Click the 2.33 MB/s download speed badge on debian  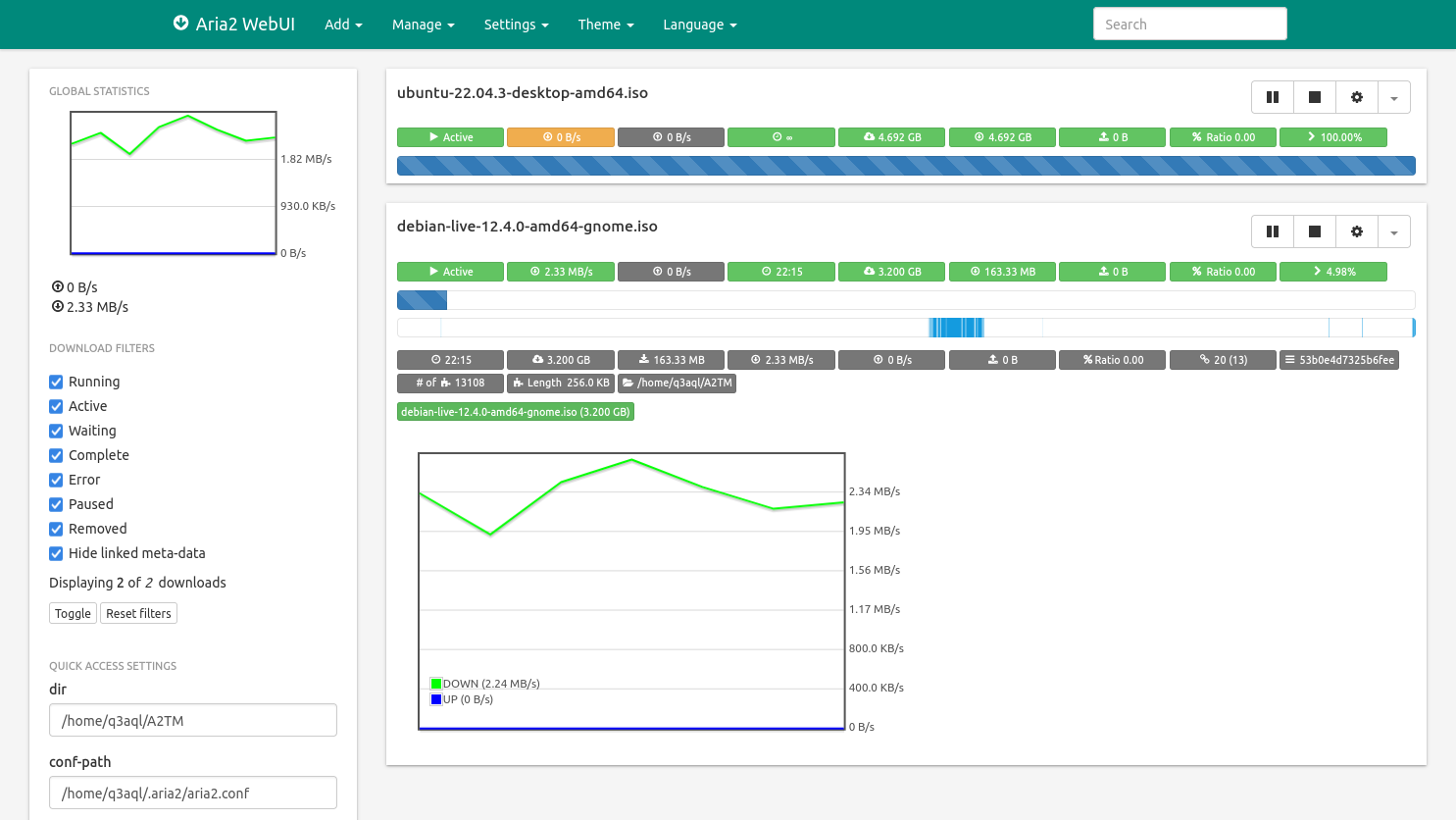561,272
